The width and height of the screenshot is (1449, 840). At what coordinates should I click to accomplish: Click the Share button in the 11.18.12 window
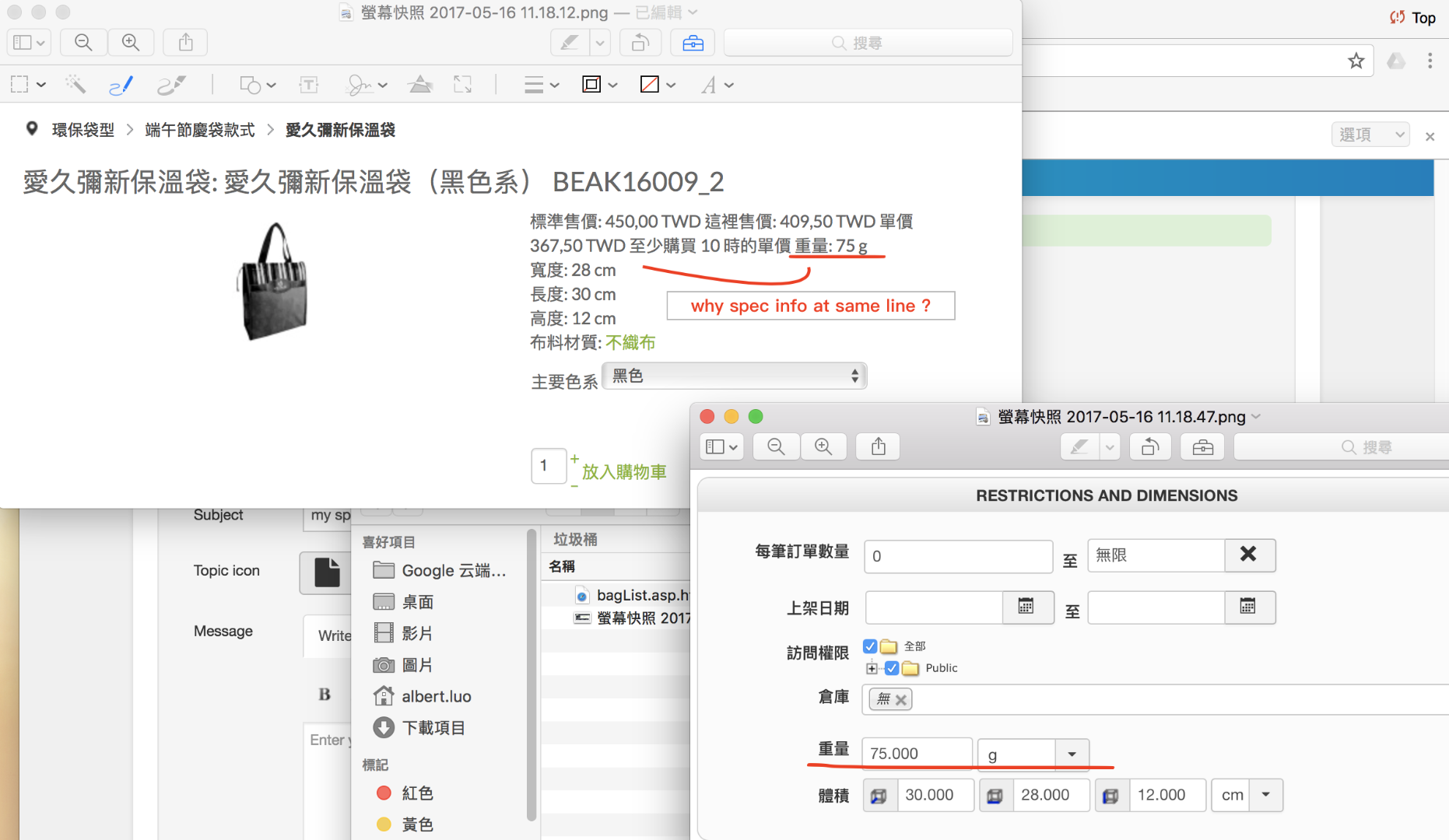tap(185, 42)
